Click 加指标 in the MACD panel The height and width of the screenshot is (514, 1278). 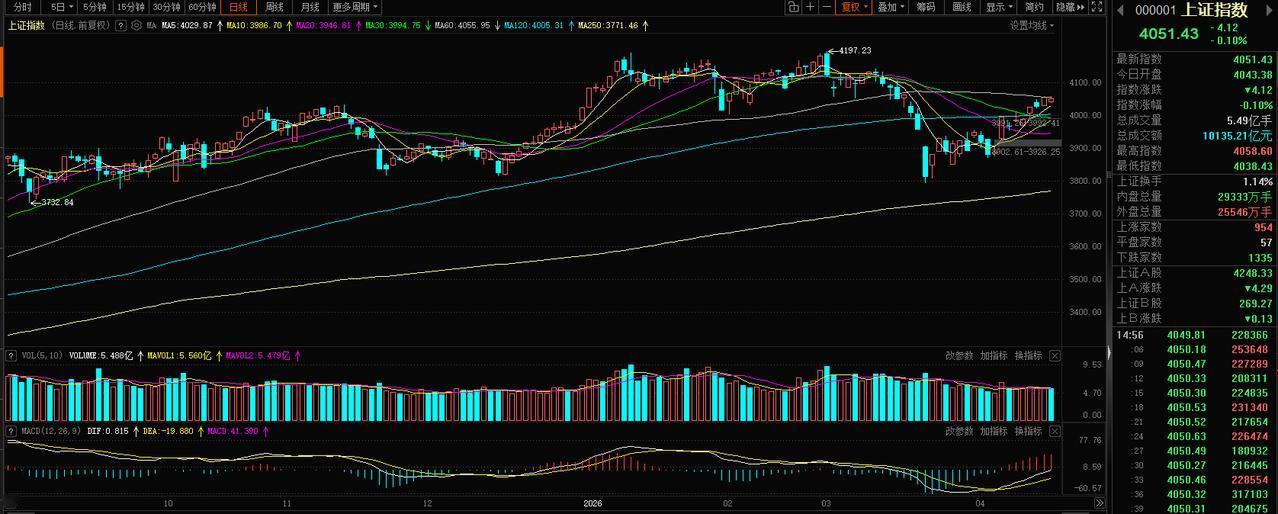tap(993, 431)
